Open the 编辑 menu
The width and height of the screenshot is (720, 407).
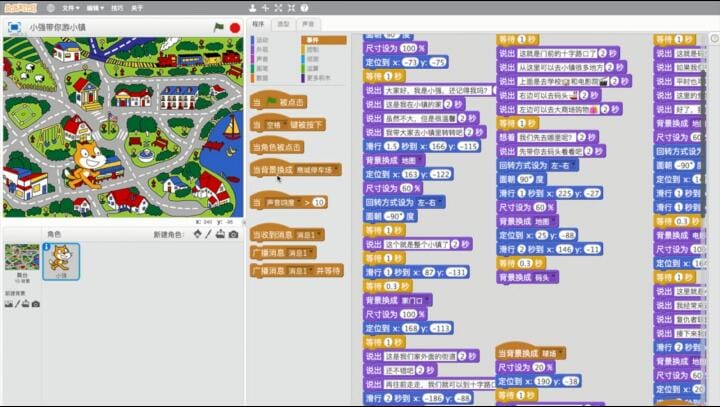coord(97,7)
